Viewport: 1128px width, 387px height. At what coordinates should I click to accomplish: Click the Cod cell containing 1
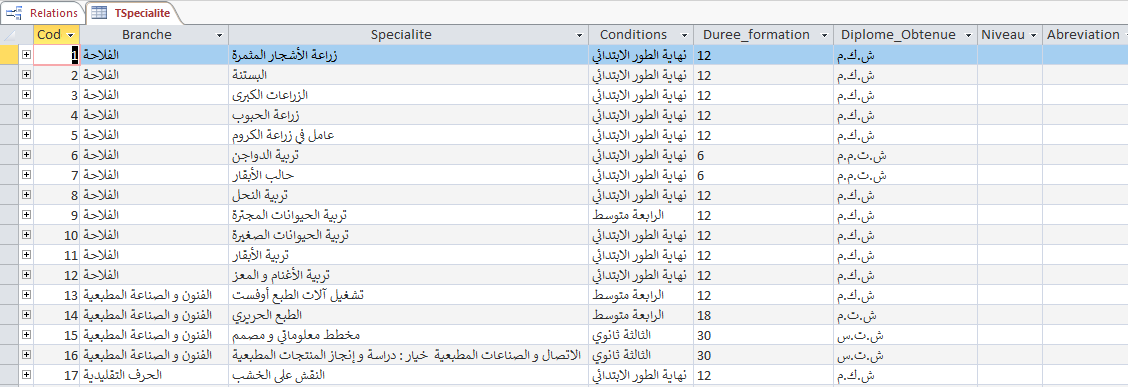pyautogui.click(x=57, y=55)
